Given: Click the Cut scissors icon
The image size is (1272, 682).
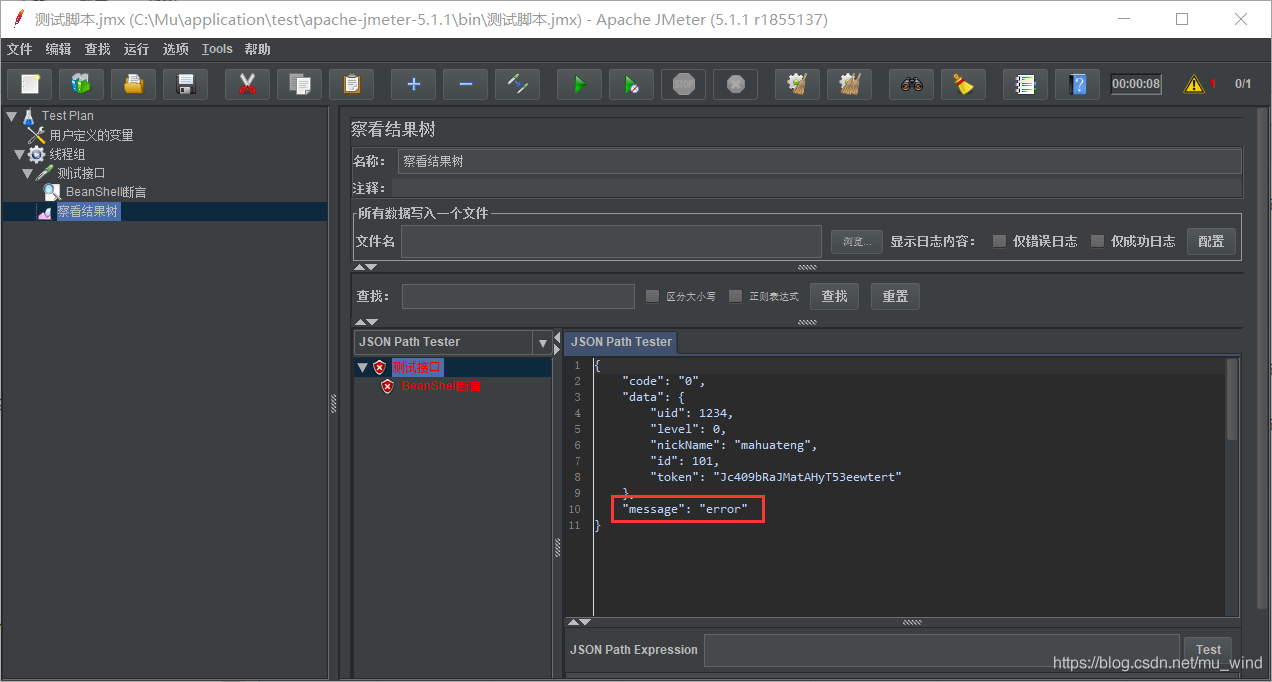Looking at the screenshot, I should (x=247, y=85).
